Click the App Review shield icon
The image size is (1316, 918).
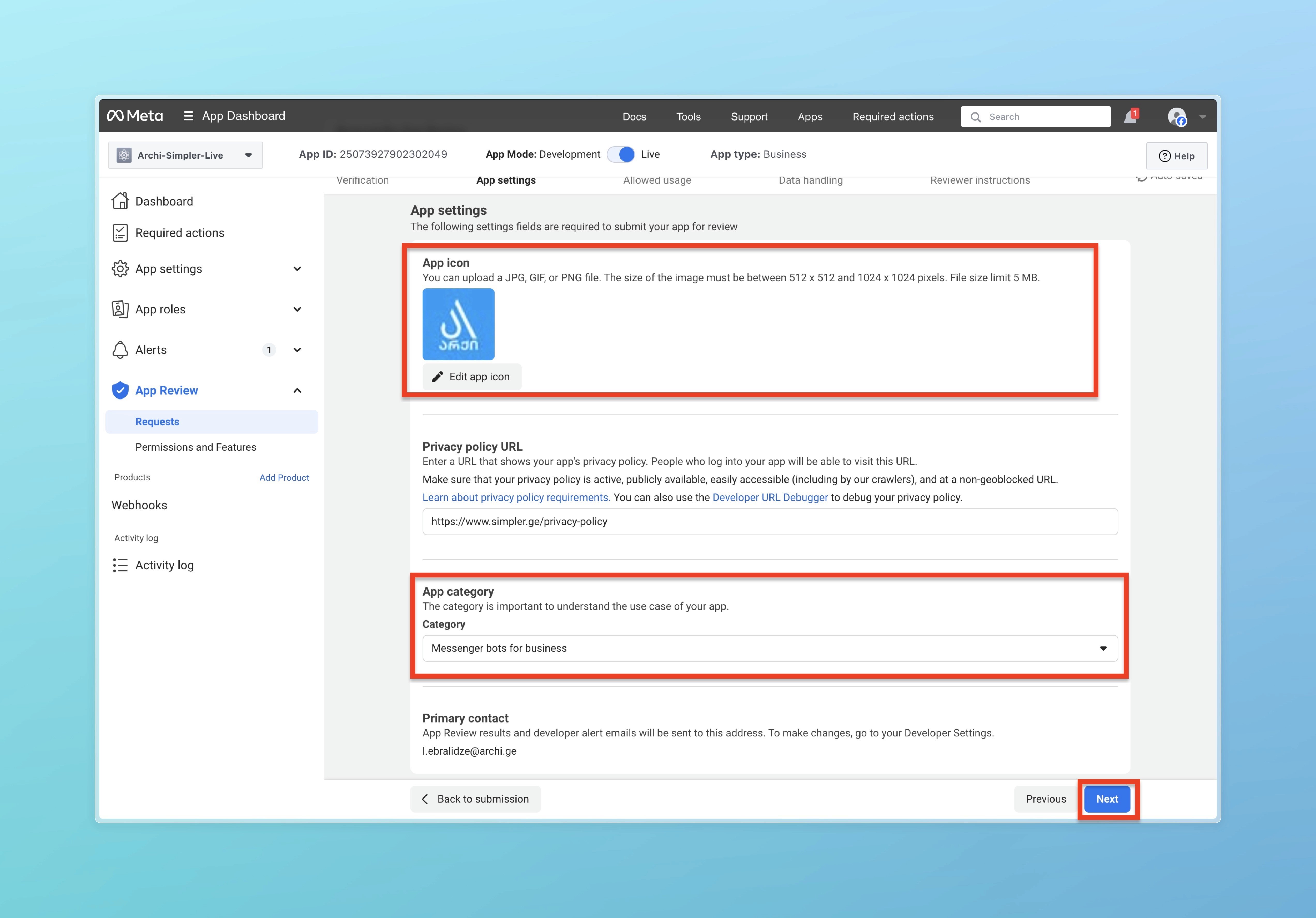pos(120,390)
